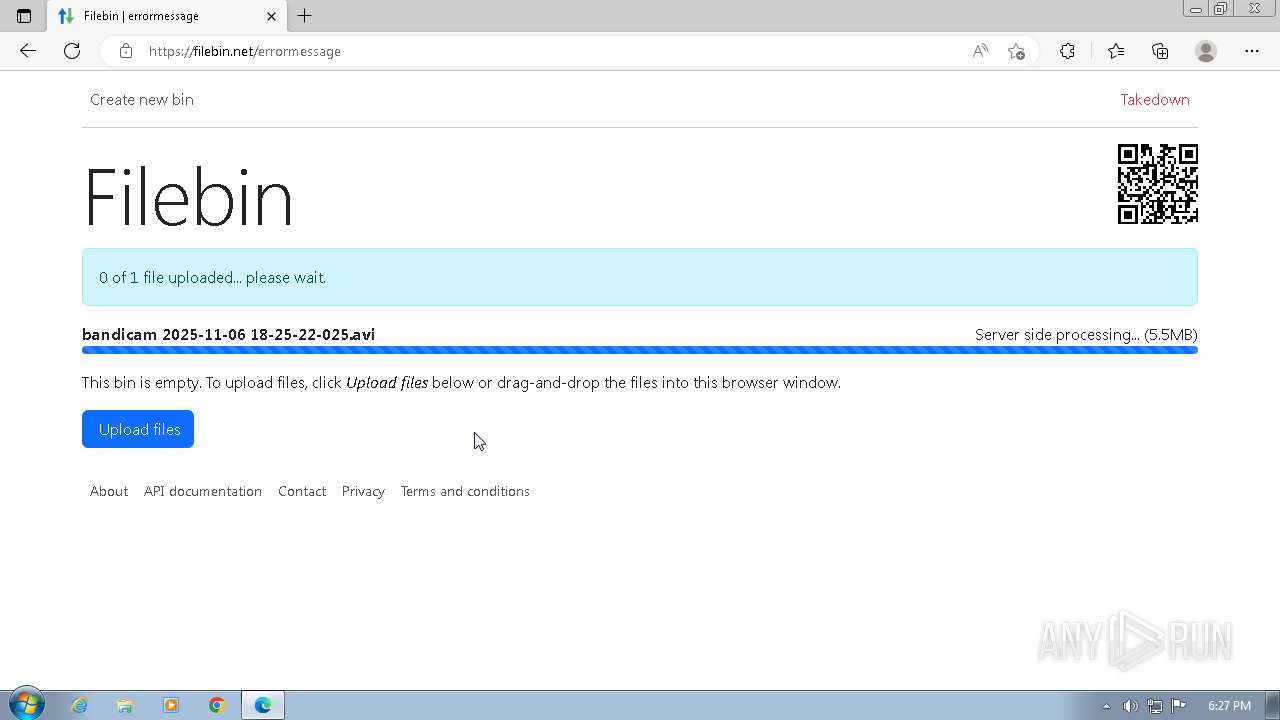Image resolution: width=1280 pixels, height=720 pixels.
Task: Open tab actions menu icon
Action: tap(24, 16)
